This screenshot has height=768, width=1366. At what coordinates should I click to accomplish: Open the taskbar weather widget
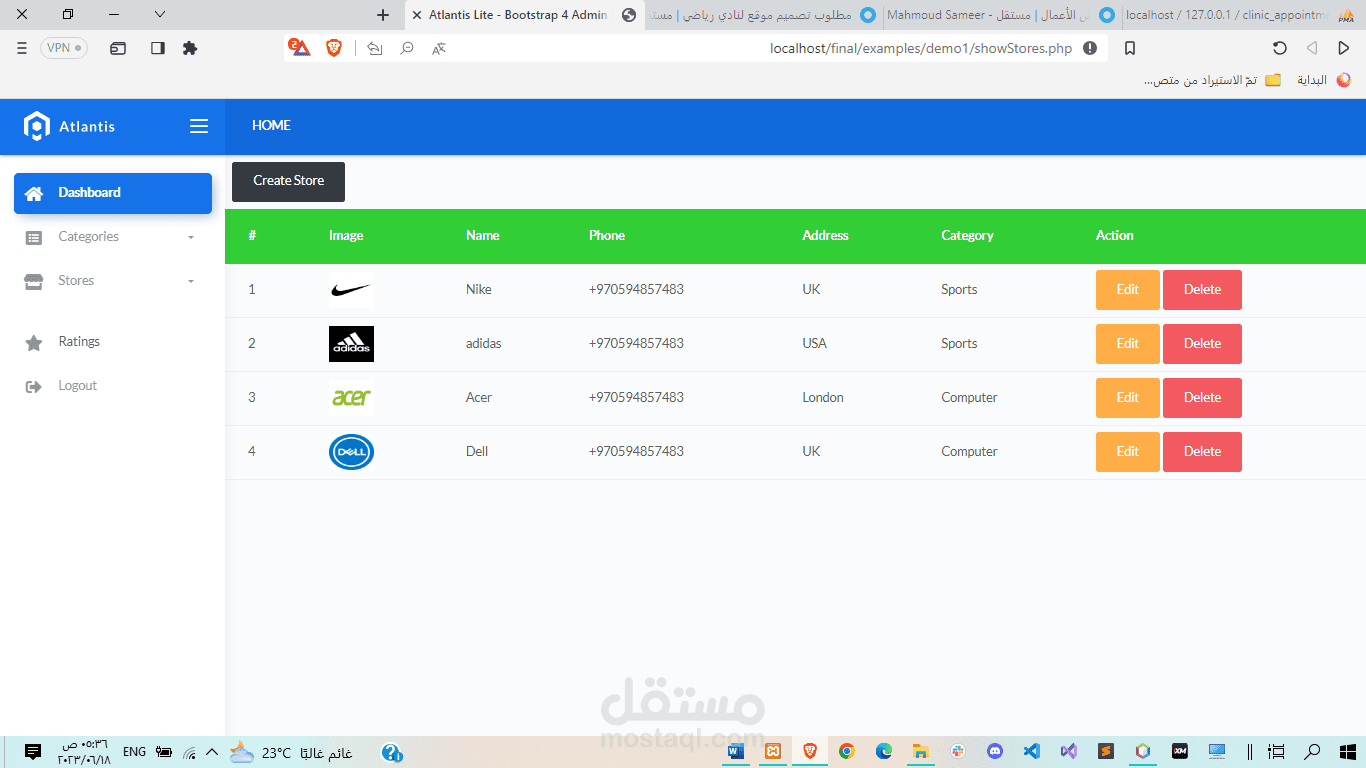(291, 752)
